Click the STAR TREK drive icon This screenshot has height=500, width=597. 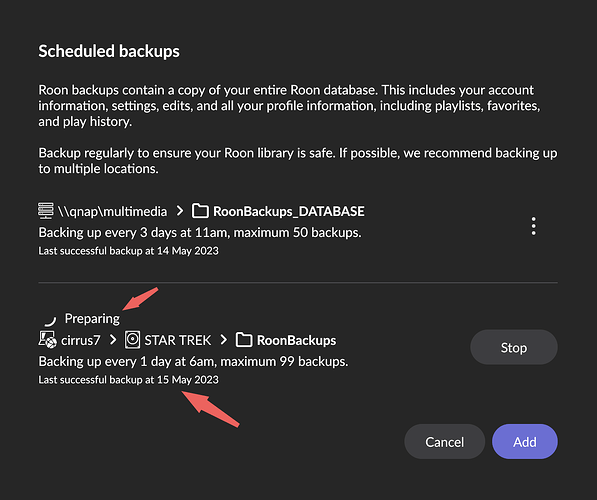coord(132,340)
